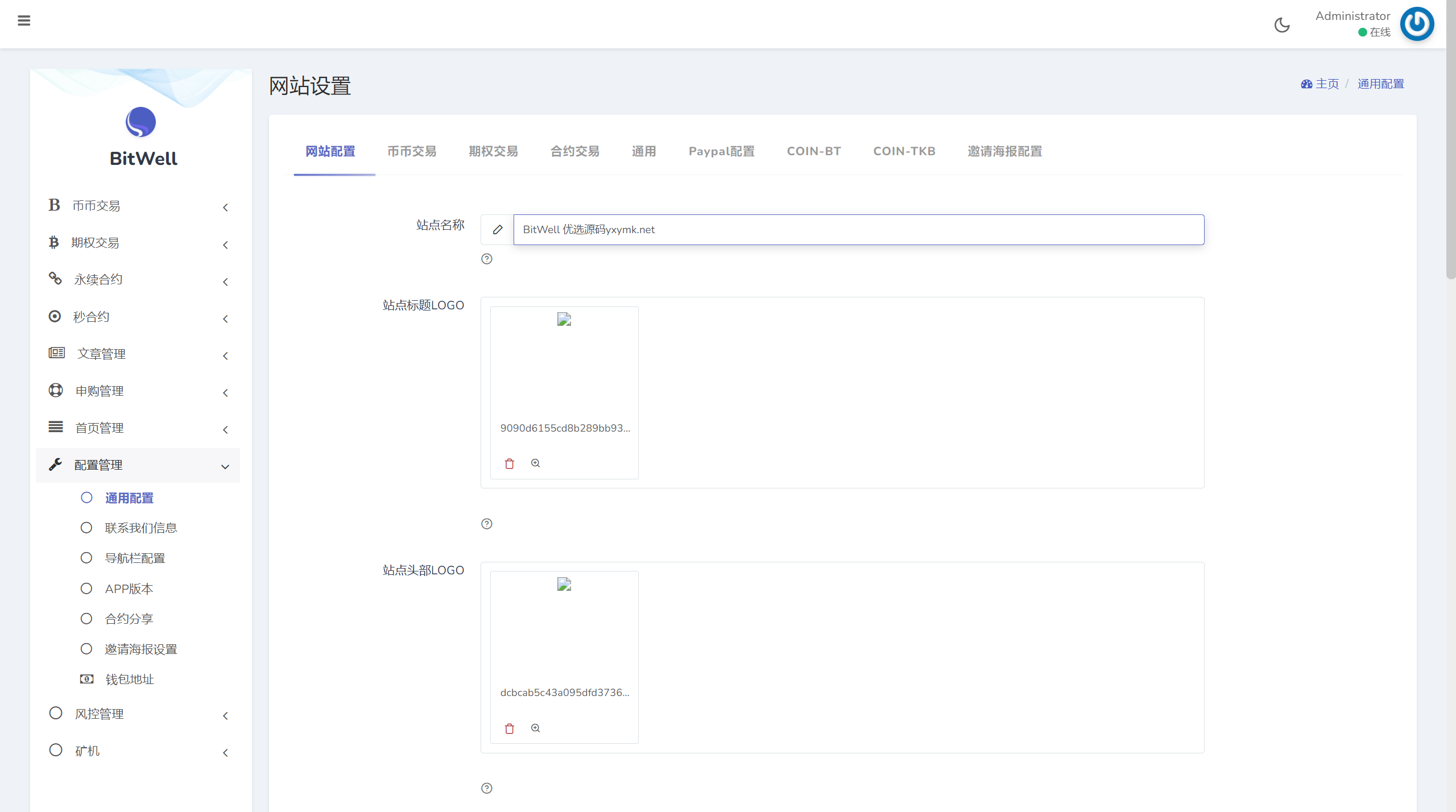
Task: Select 联系我们信息 submenu item
Action: 140,528
